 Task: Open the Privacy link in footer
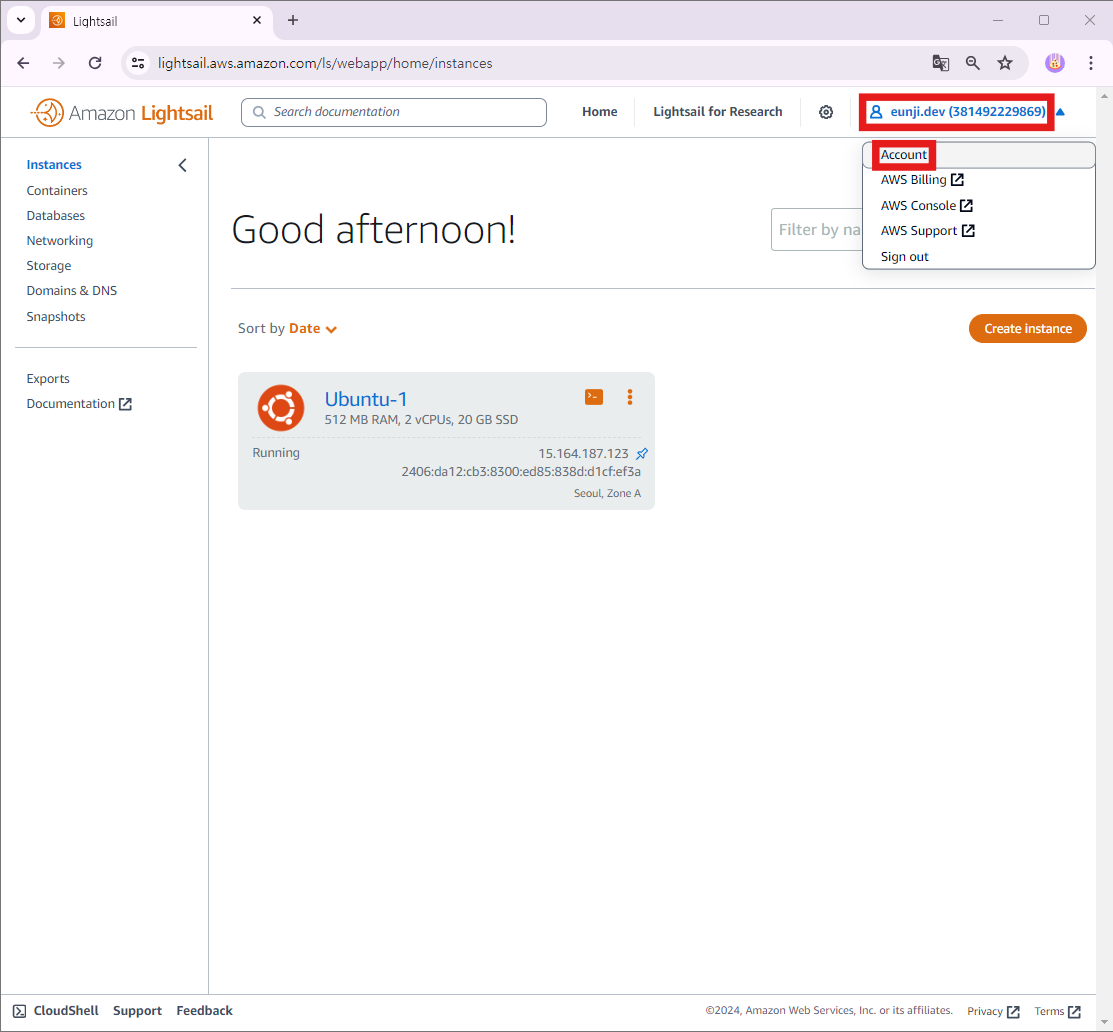pyautogui.click(x=993, y=1011)
